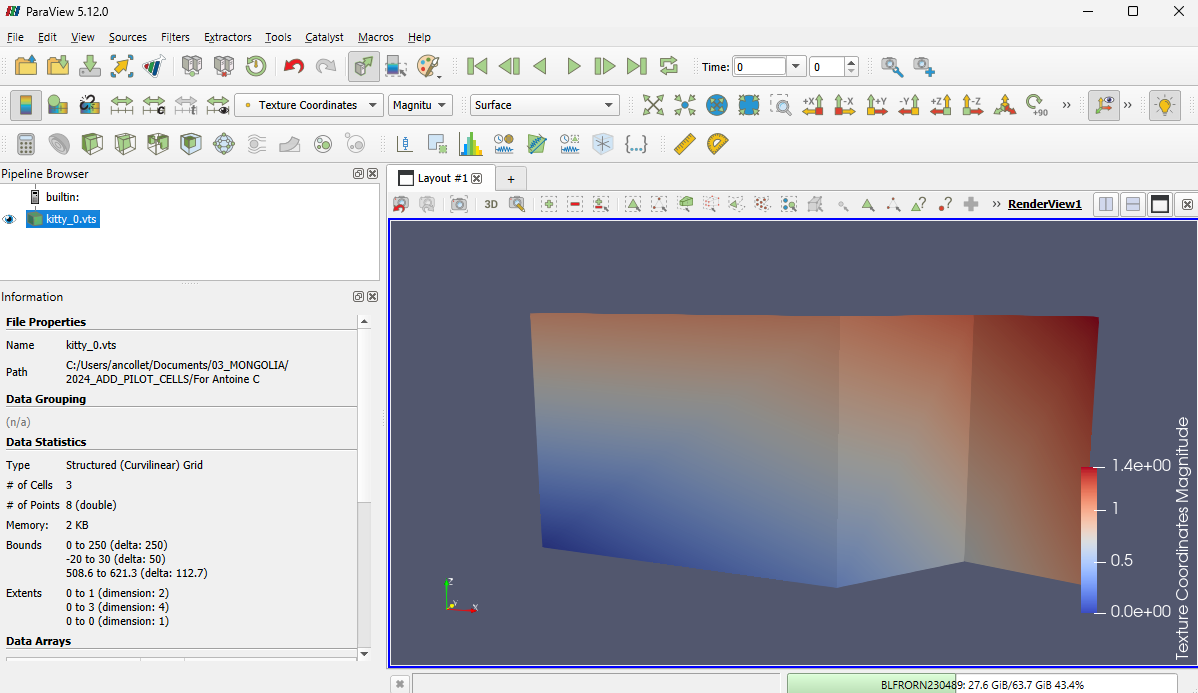1198x693 pixels.
Task: Click the Time value input field
Action: tap(759, 67)
